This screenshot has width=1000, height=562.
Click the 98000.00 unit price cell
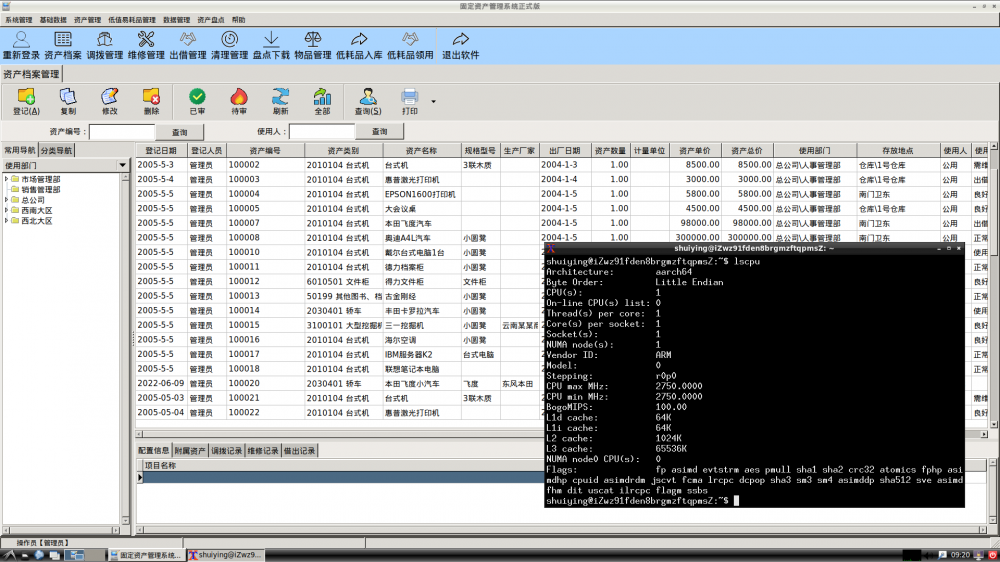pos(695,223)
